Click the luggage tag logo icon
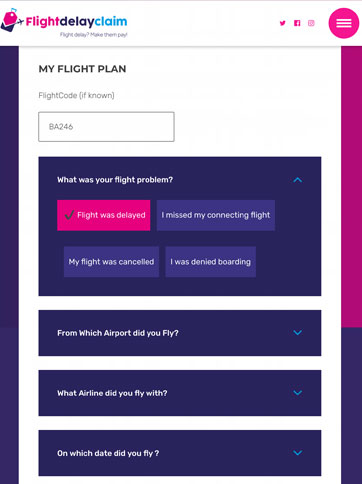The image size is (362, 484). (x=11, y=20)
